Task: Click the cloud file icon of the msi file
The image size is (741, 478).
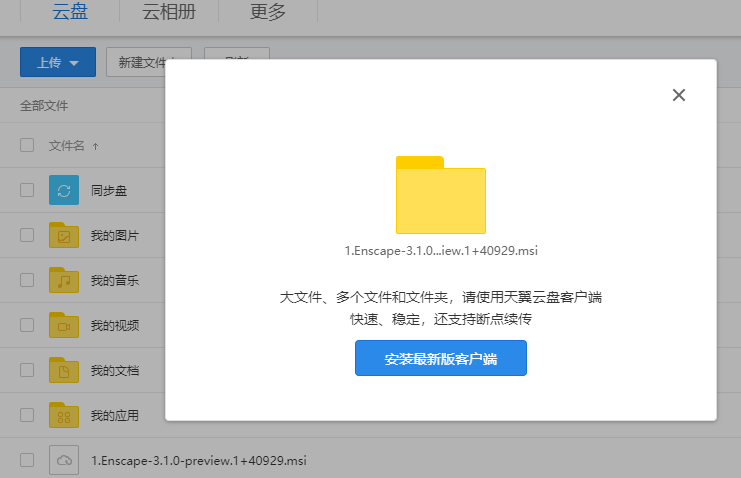Action: (64, 460)
